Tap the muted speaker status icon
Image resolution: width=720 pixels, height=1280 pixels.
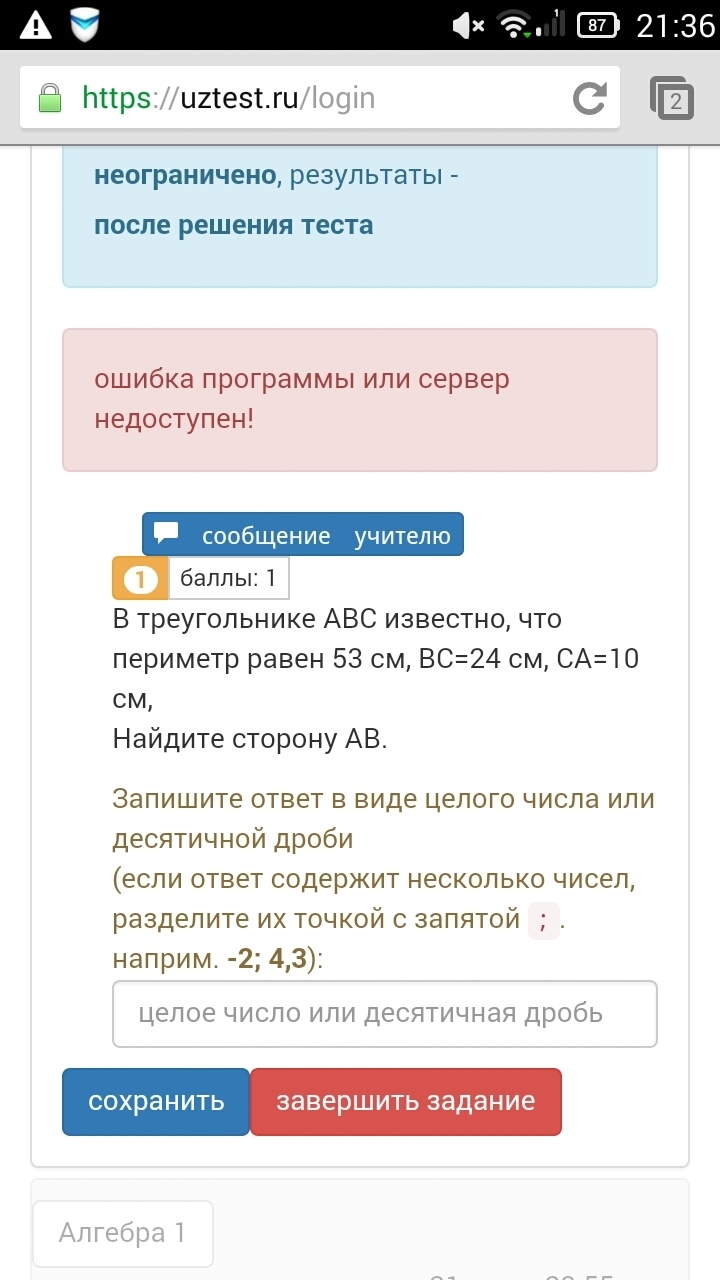pyautogui.click(x=468, y=26)
